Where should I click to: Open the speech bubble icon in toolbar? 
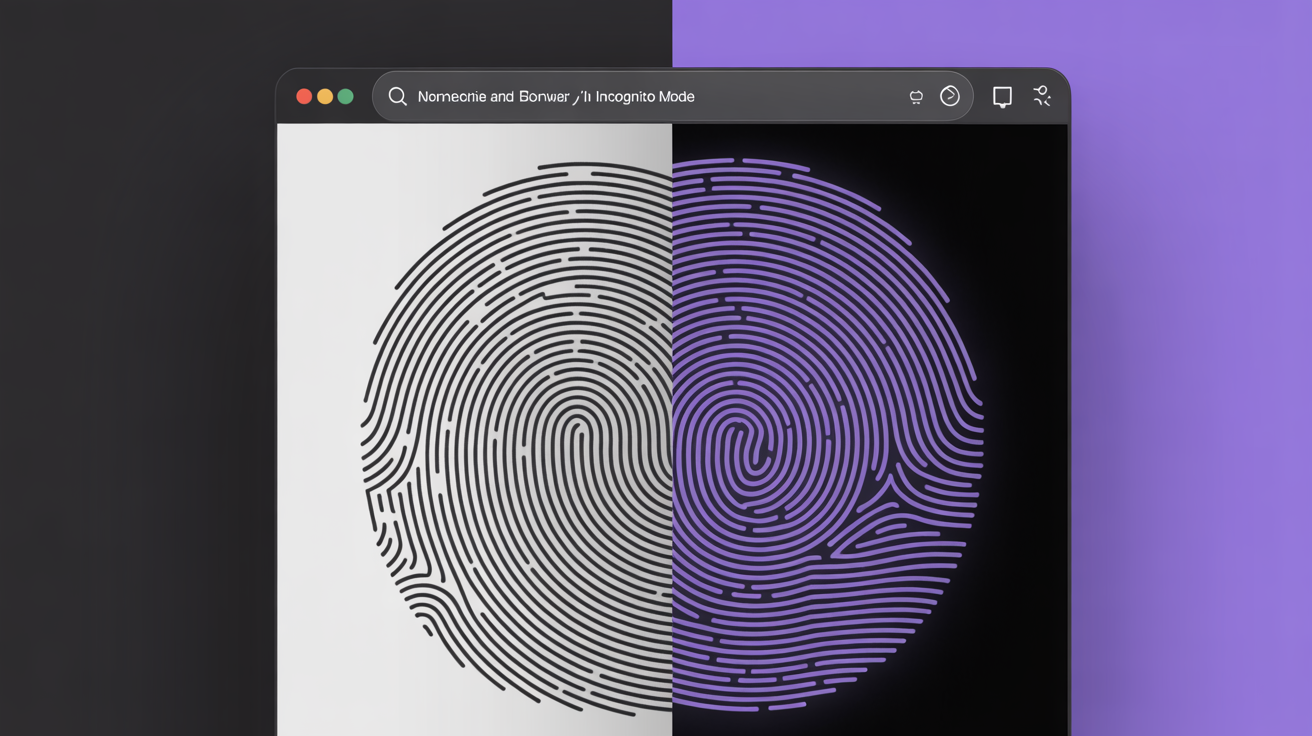(x=1002, y=97)
